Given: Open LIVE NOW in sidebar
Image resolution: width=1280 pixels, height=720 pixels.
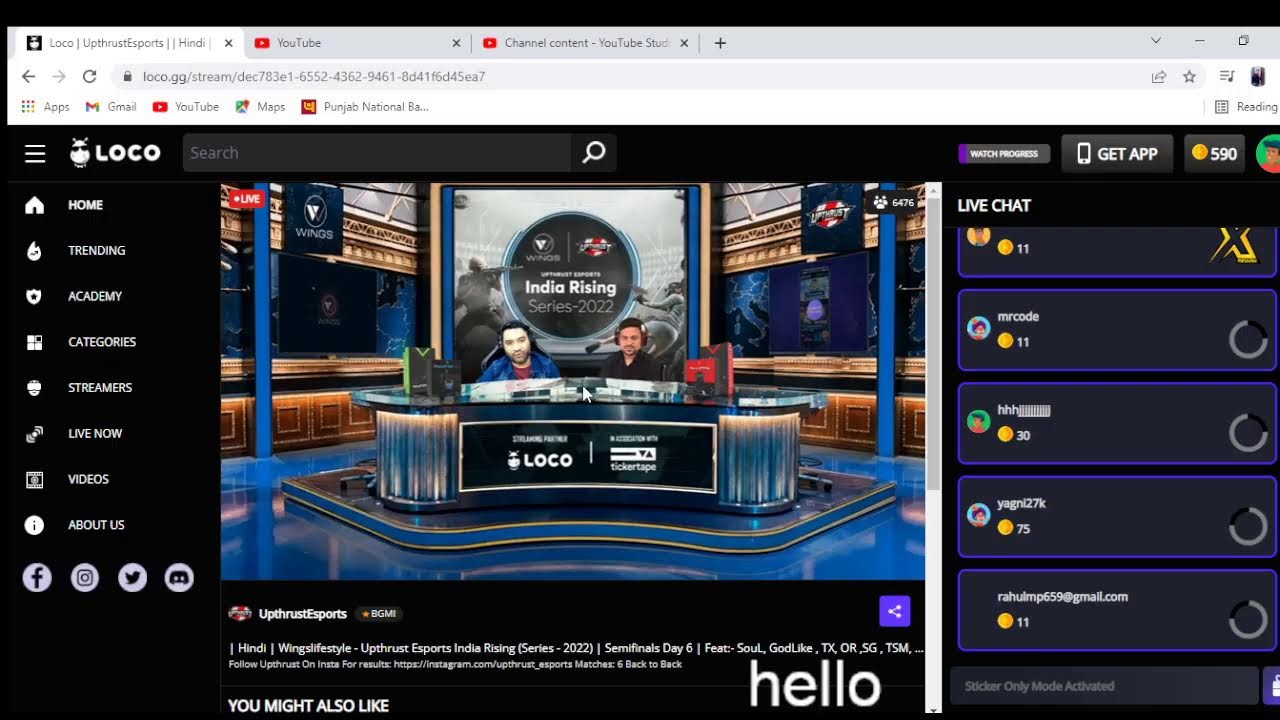Looking at the screenshot, I should (95, 433).
